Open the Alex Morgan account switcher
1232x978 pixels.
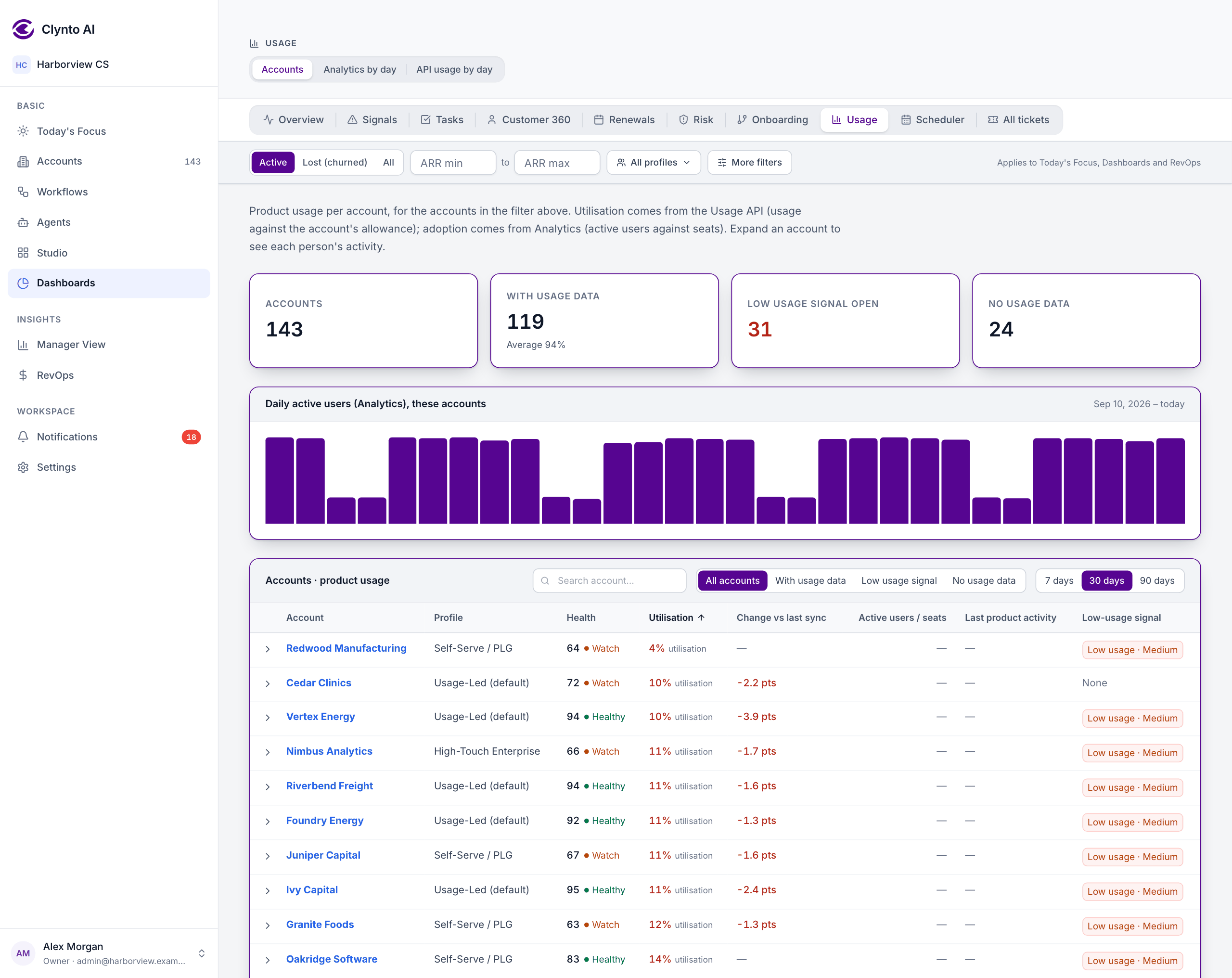tap(202, 953)
